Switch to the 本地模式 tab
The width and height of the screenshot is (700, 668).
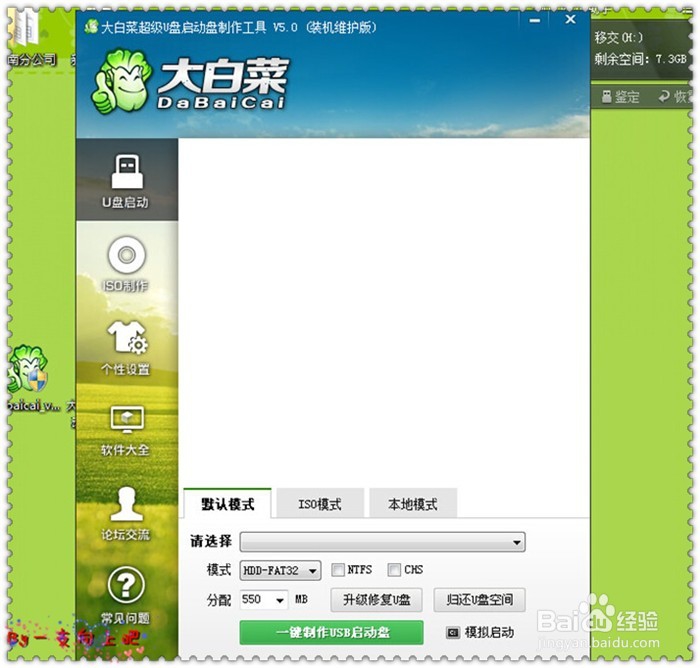(x=413, y=505)
